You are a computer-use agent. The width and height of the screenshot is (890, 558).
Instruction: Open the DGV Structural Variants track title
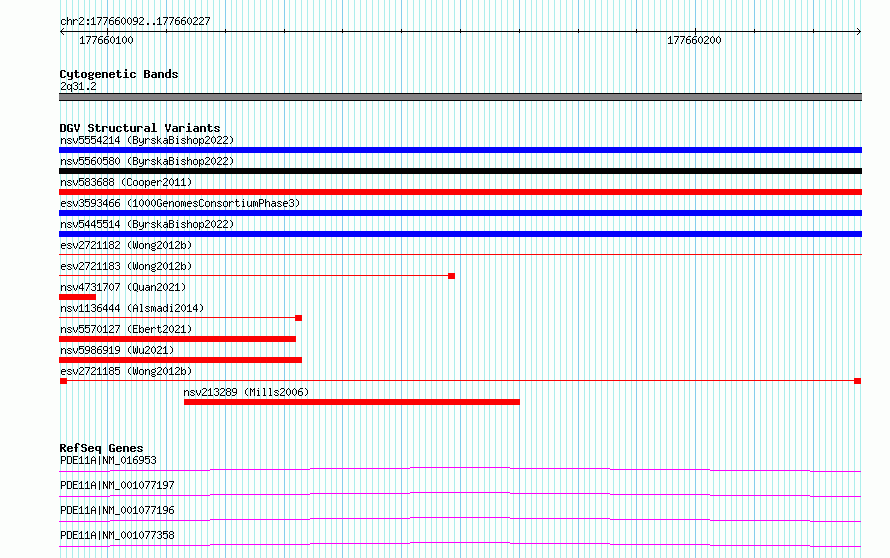(140, 128)
